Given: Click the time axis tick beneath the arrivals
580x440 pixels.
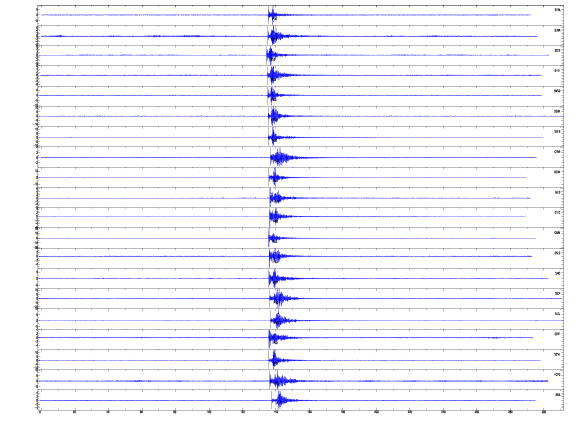Looking at the screenshot, I should pyautogui.click(x=276, y=412).
